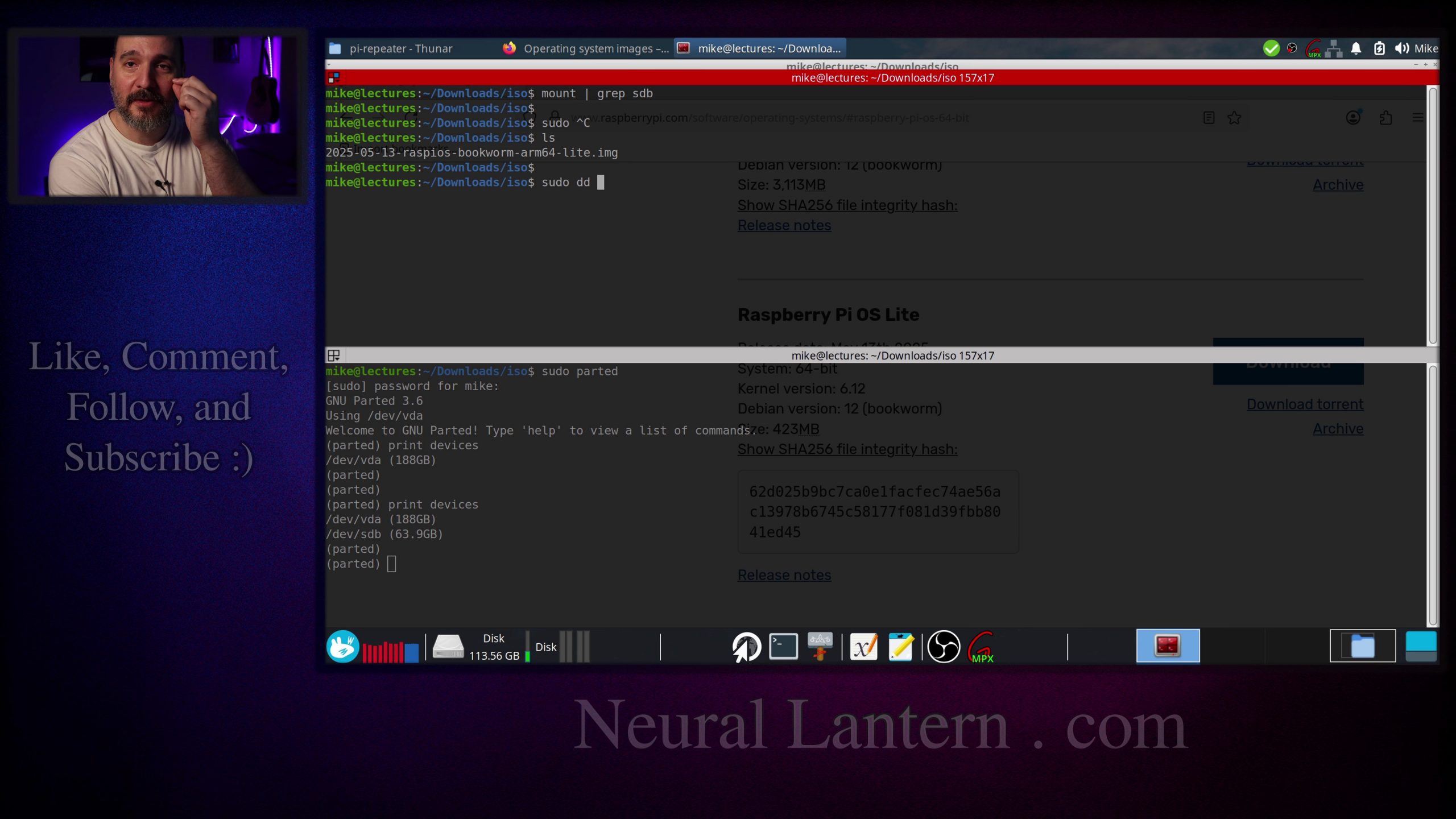This screenshot has width=1456, height=819.
Task: Click the minimize button of the Terminator window
Action: [x=1416, y=65]
